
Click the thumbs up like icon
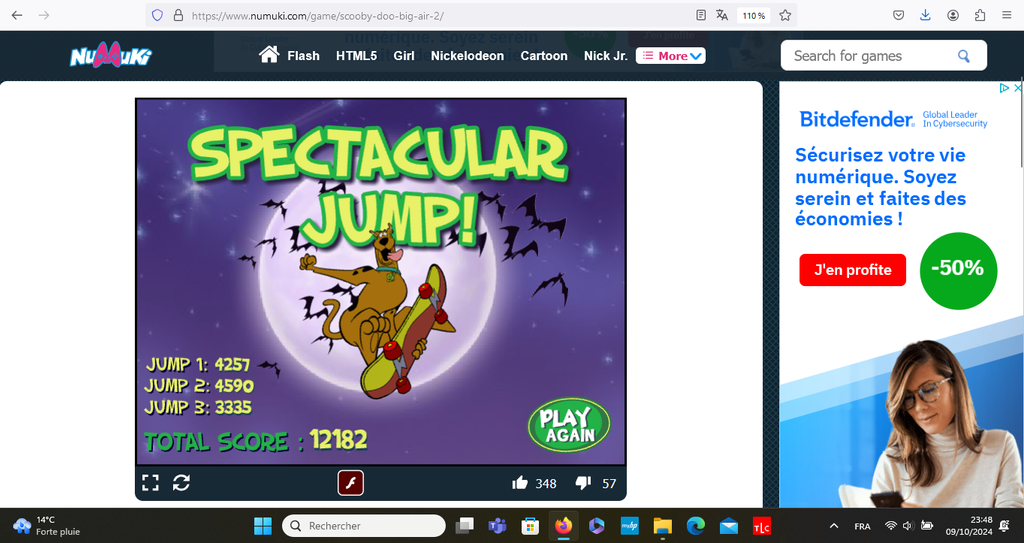520,483
